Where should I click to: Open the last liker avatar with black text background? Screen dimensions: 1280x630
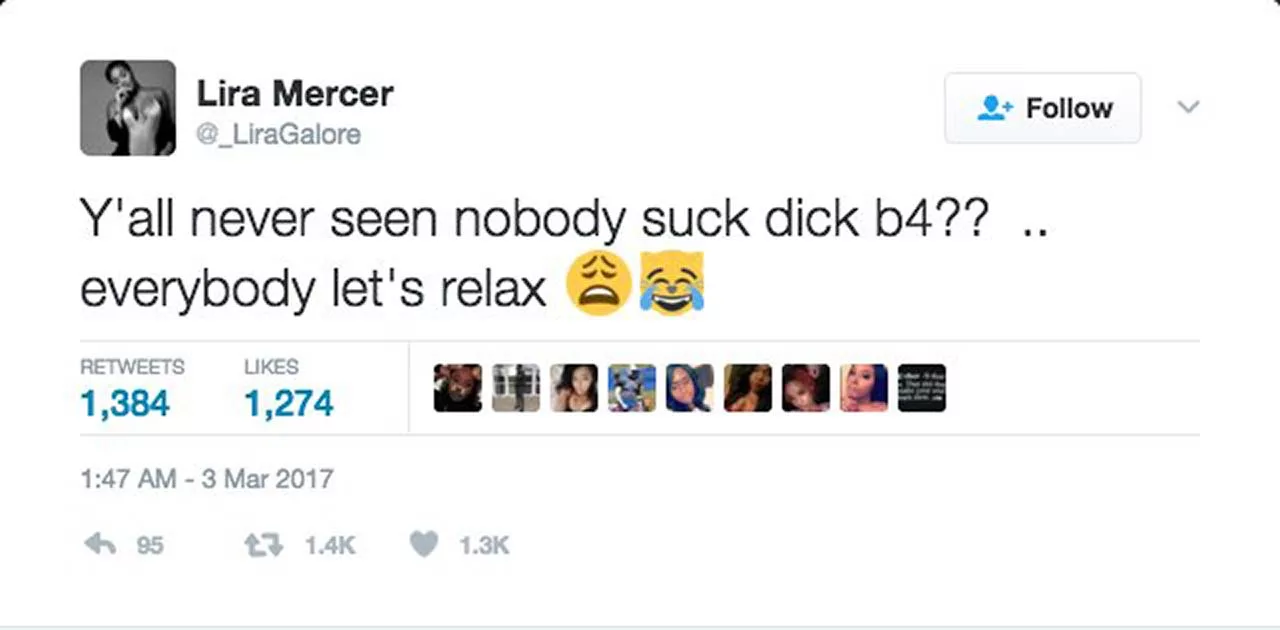(x=922, y=388)
